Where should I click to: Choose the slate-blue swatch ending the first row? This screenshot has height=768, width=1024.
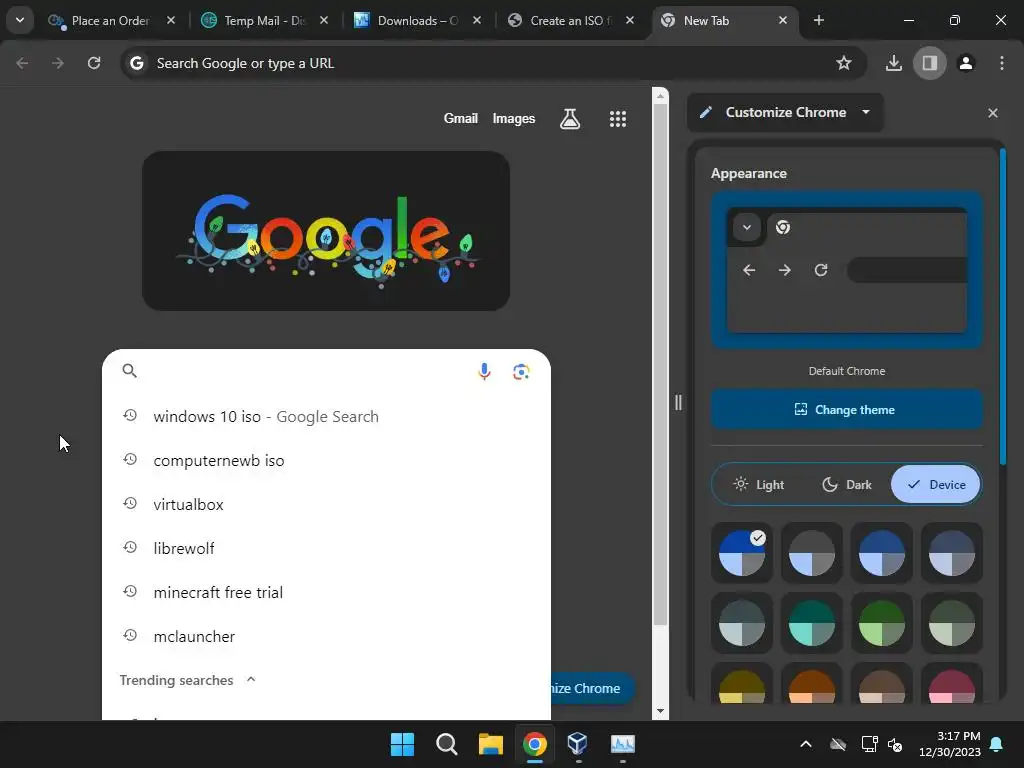pyautogui.click(x=952, y=553)
